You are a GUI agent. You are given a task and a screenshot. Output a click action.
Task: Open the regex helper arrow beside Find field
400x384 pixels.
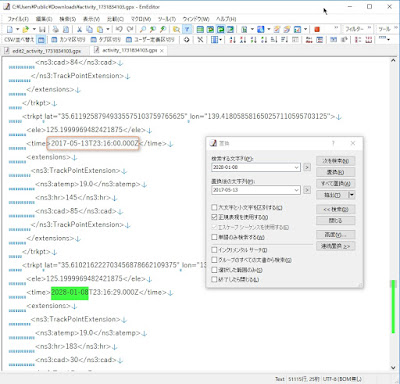pyautogui.click(x=307, y=167)
